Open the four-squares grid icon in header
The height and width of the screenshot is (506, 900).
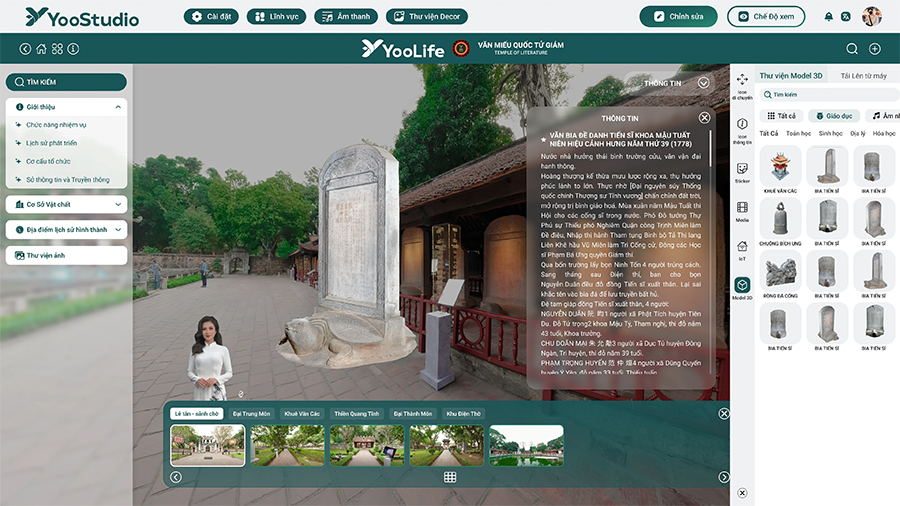(57, 49)
